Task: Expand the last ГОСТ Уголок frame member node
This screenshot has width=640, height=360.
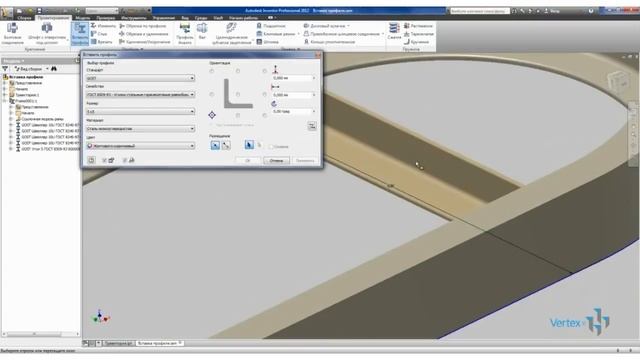Action: (11, 149)
